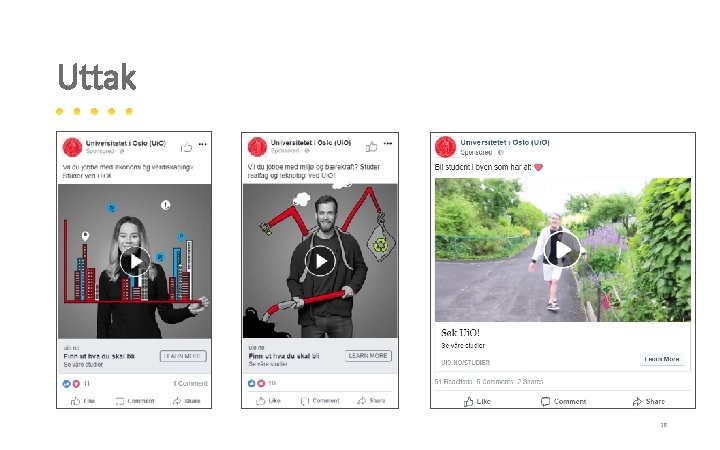
Task: Open the 1 Comment link on first ad
Action: click(x=191, y=383)
